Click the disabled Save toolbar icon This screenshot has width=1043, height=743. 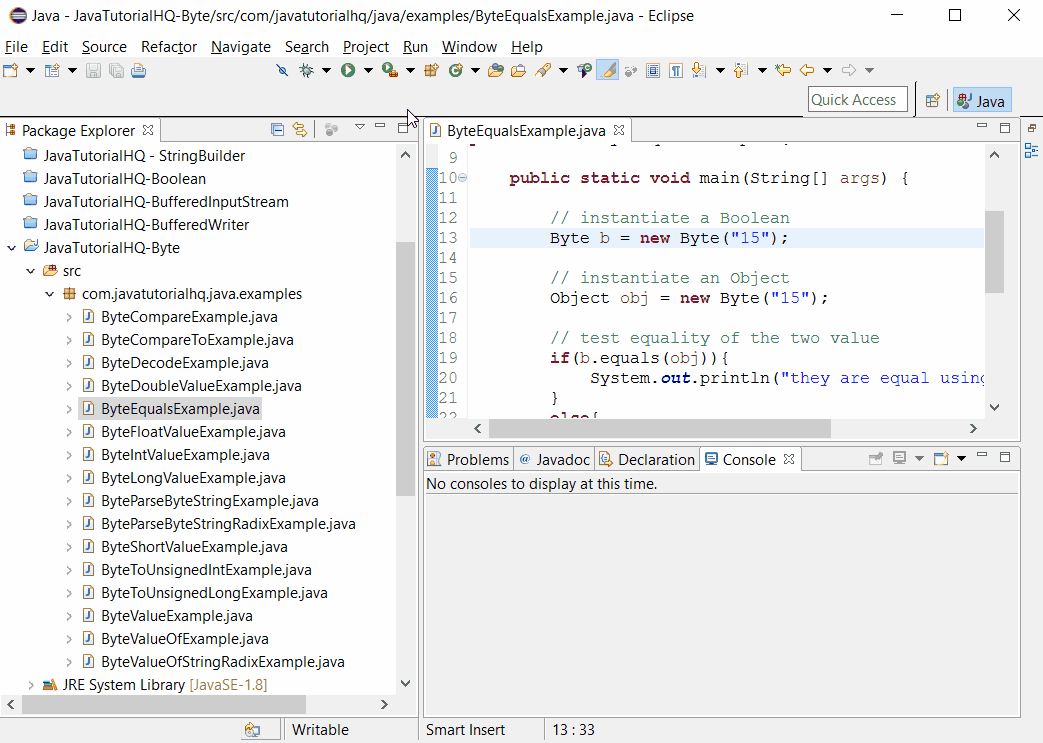coord(93,71)
